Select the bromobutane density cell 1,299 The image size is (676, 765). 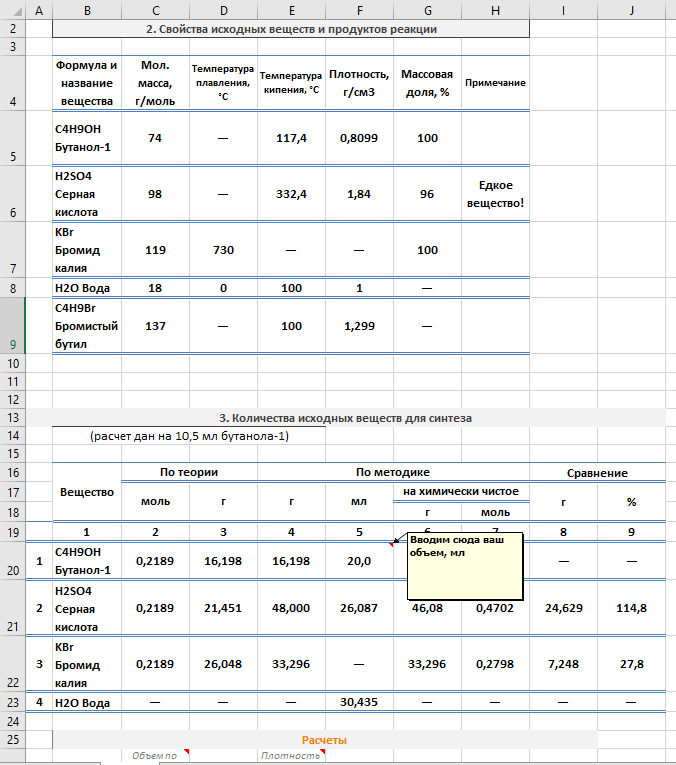[x=359, y=326]
